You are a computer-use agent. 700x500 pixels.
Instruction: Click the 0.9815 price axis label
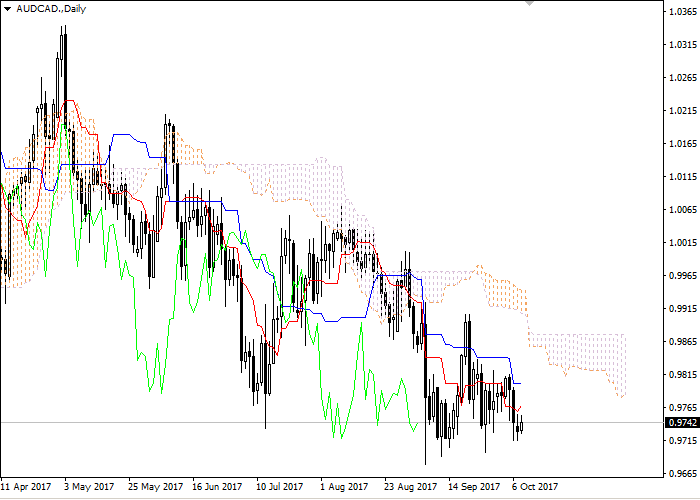pos(683,375)
